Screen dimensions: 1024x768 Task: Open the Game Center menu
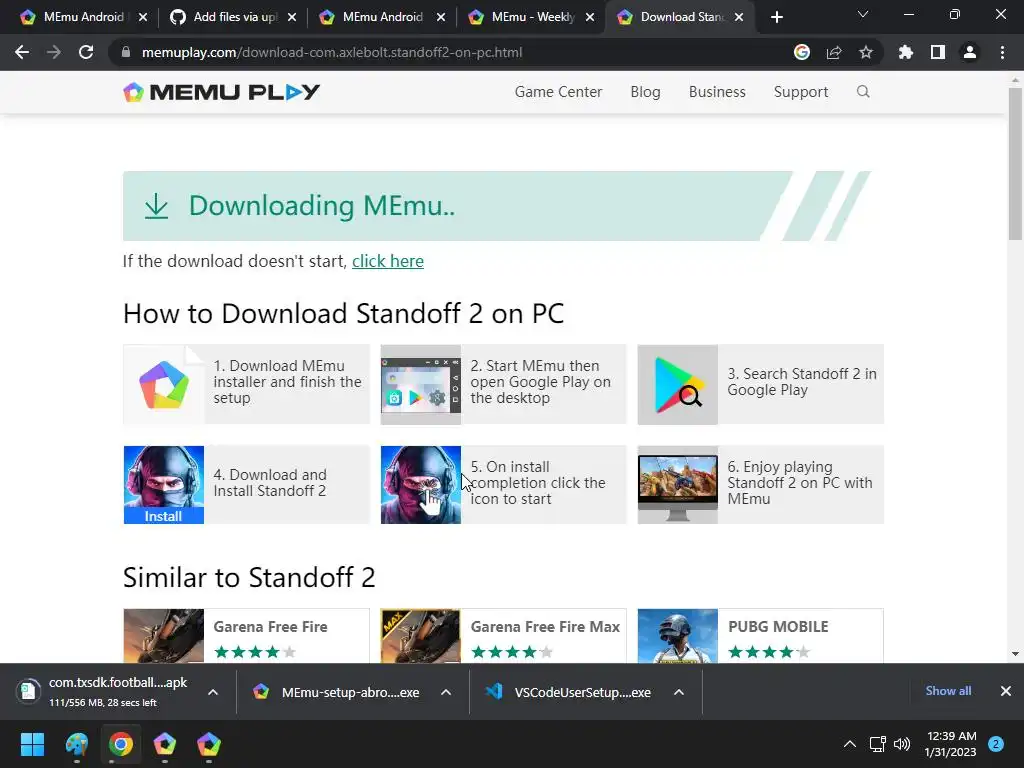(x=558, y=92)
